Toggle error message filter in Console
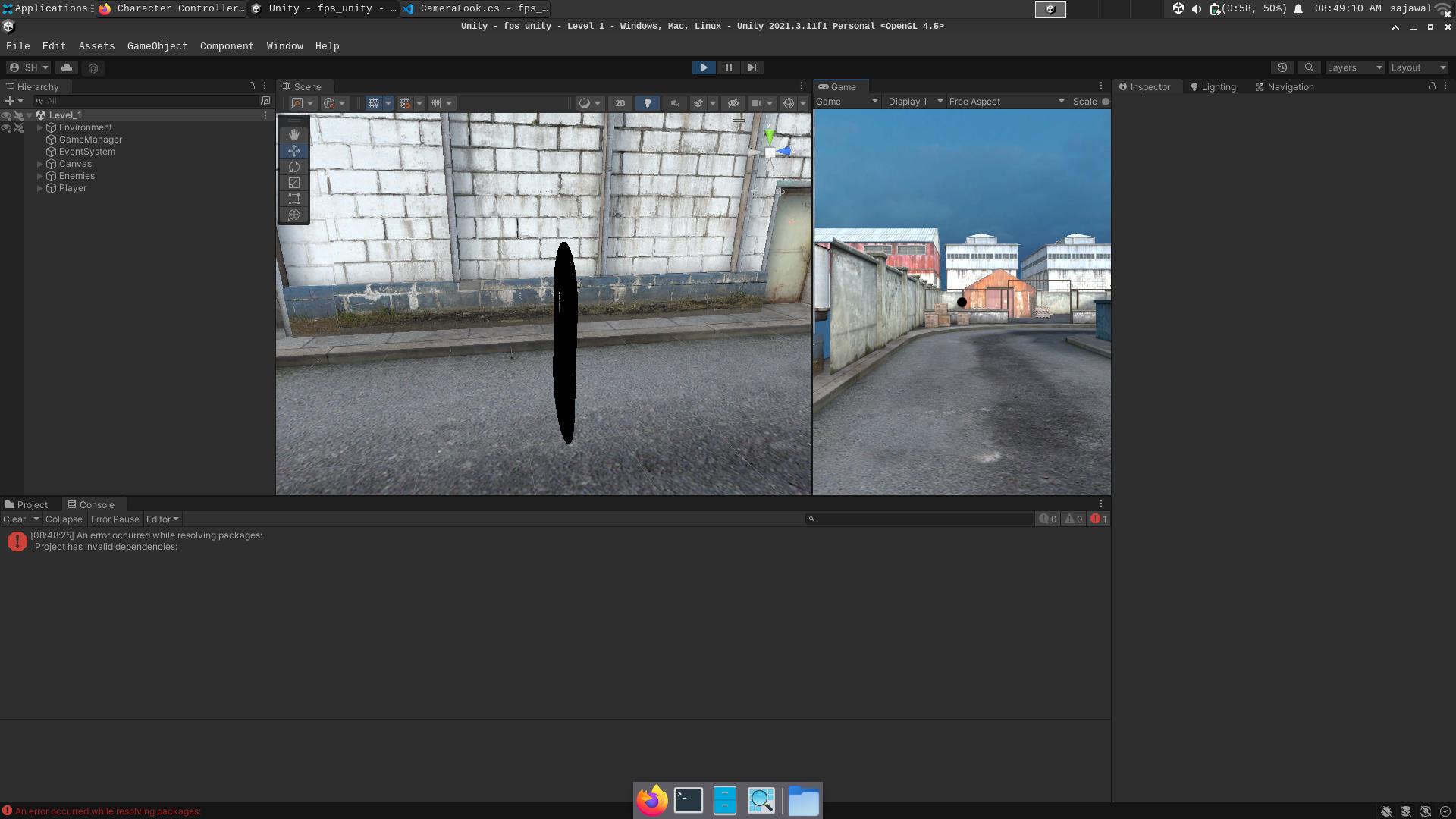1456x819 pixels. click(1099, 519)
